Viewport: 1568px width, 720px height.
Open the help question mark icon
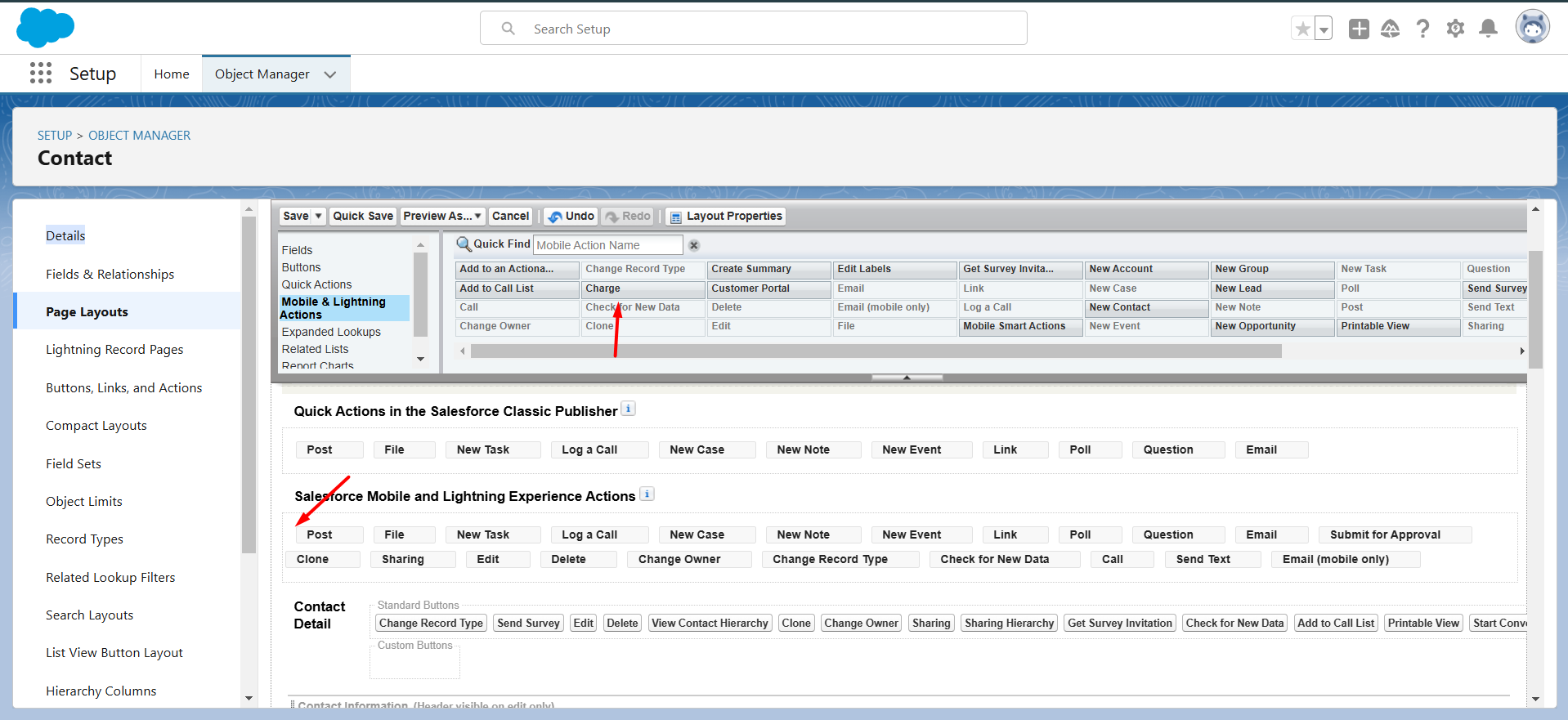pyautogui.click(x=1423, y=29)
